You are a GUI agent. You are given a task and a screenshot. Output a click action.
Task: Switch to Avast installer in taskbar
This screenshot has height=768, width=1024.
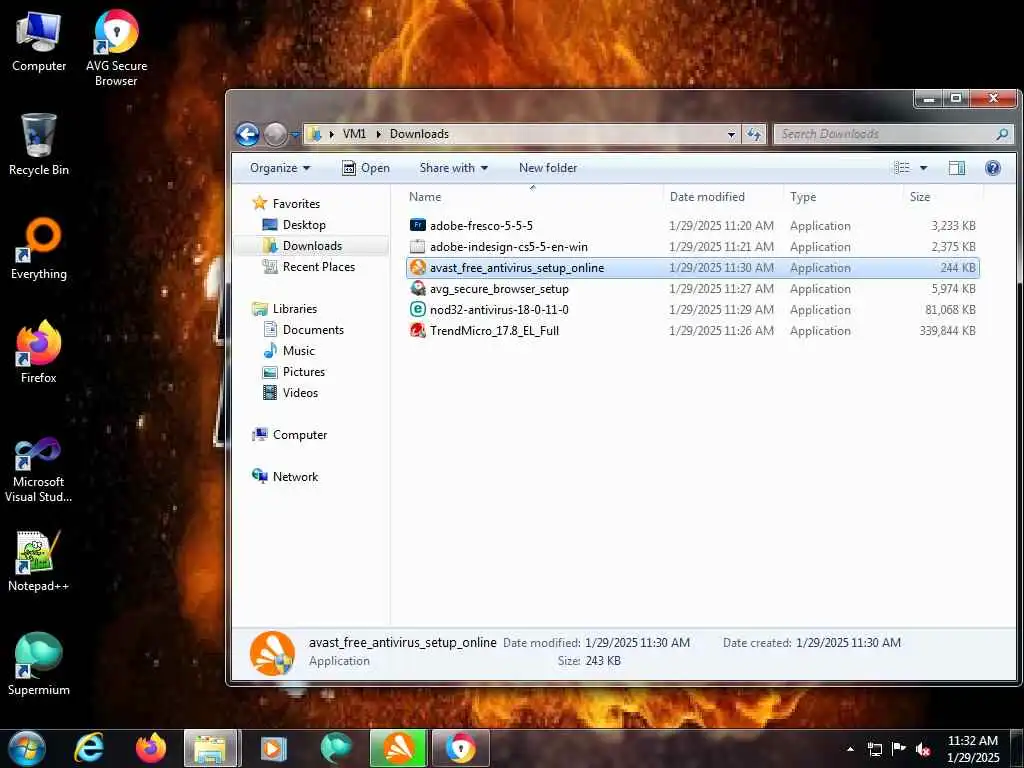click(x=398, y=748)
